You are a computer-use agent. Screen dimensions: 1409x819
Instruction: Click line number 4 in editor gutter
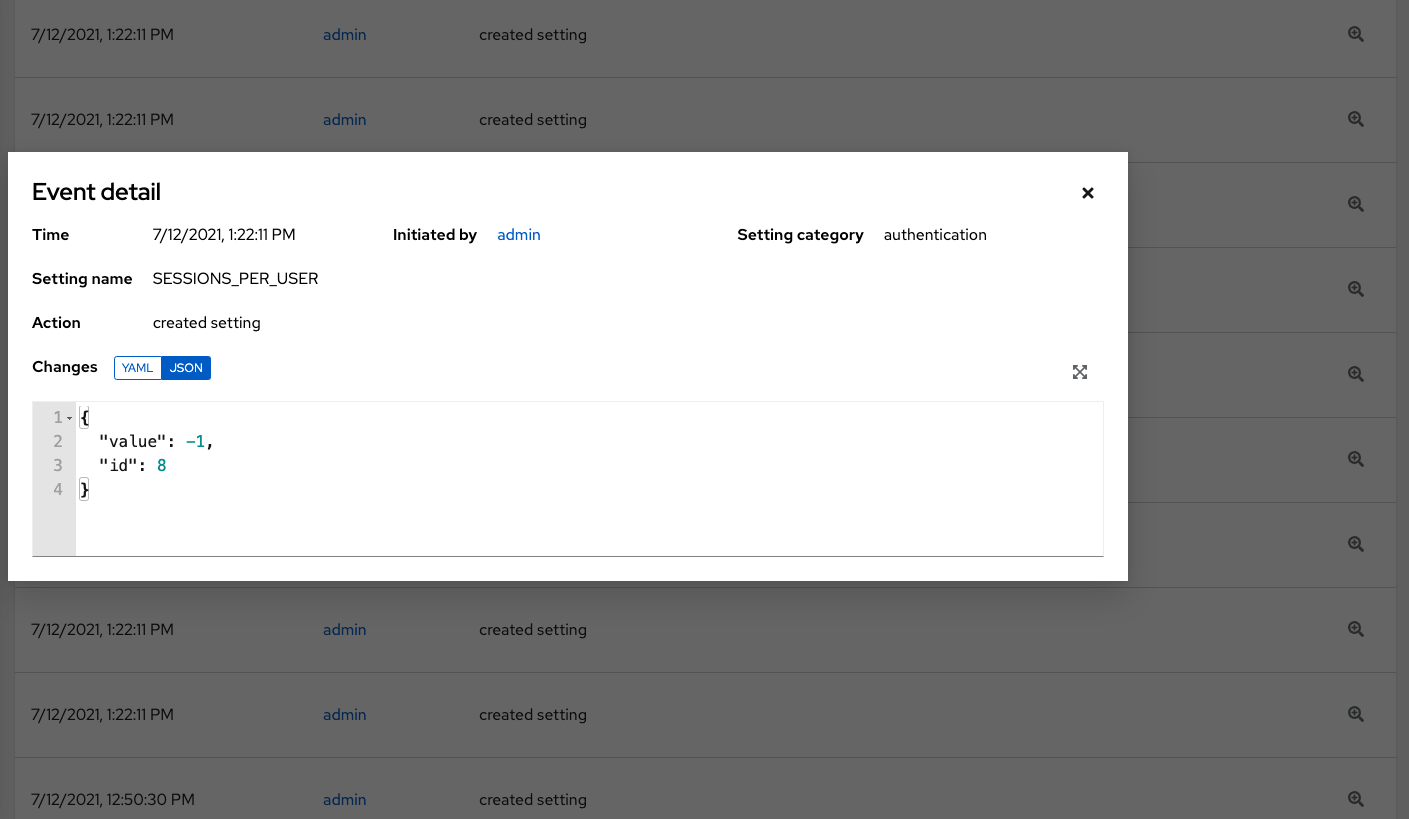[x=57, y=489]
